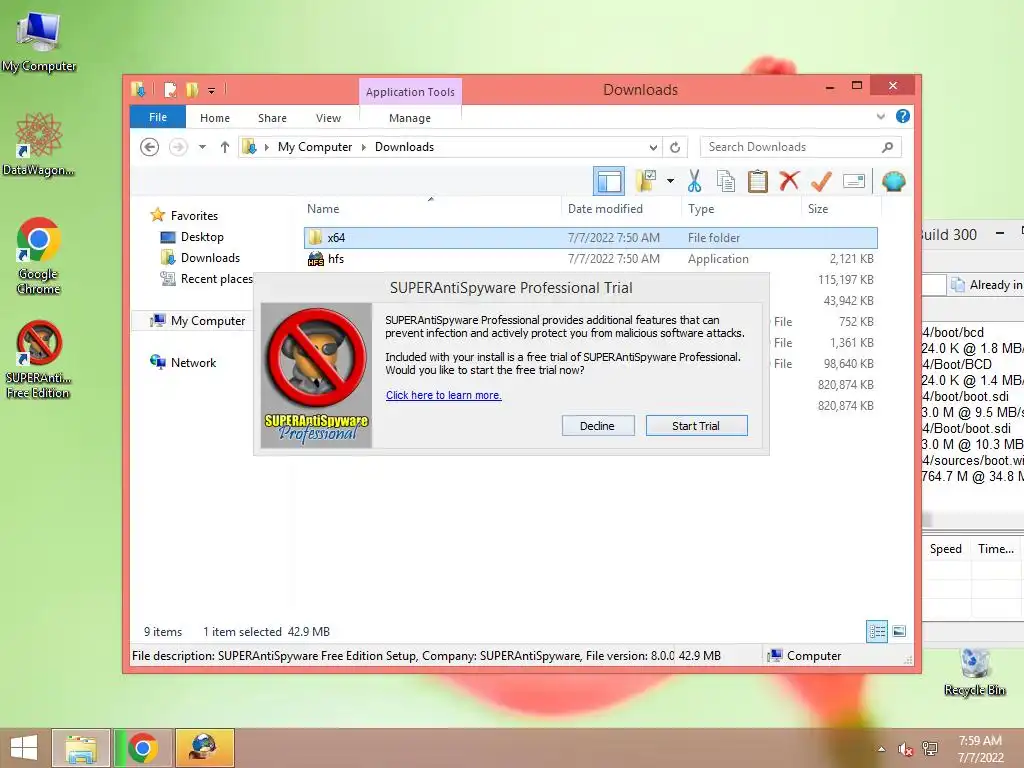Click the muted volume tray icon
Screen dimensions: 1024x768
(x=905, y=749)
